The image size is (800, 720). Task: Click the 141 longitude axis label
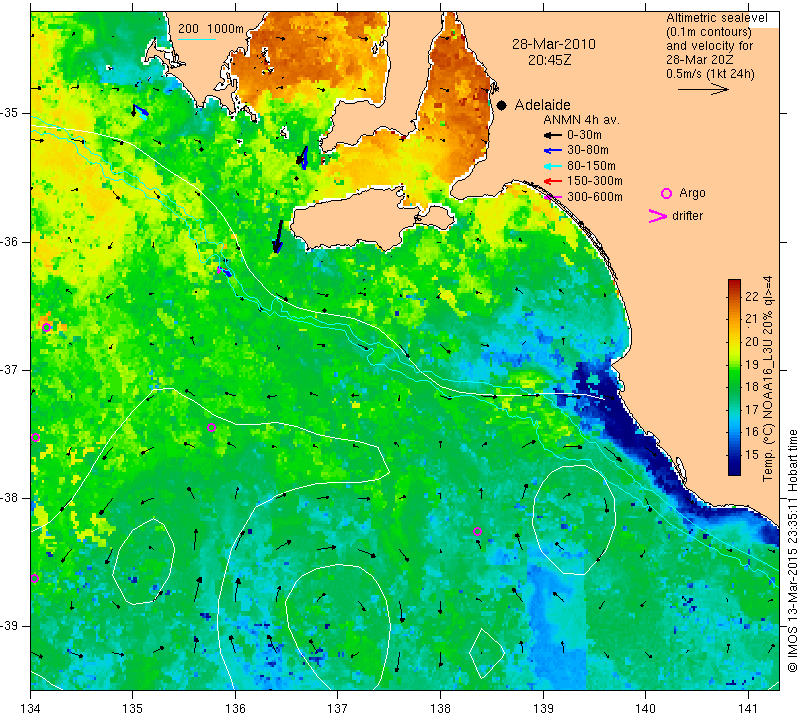pyautogui.click(x=748, y=708)
